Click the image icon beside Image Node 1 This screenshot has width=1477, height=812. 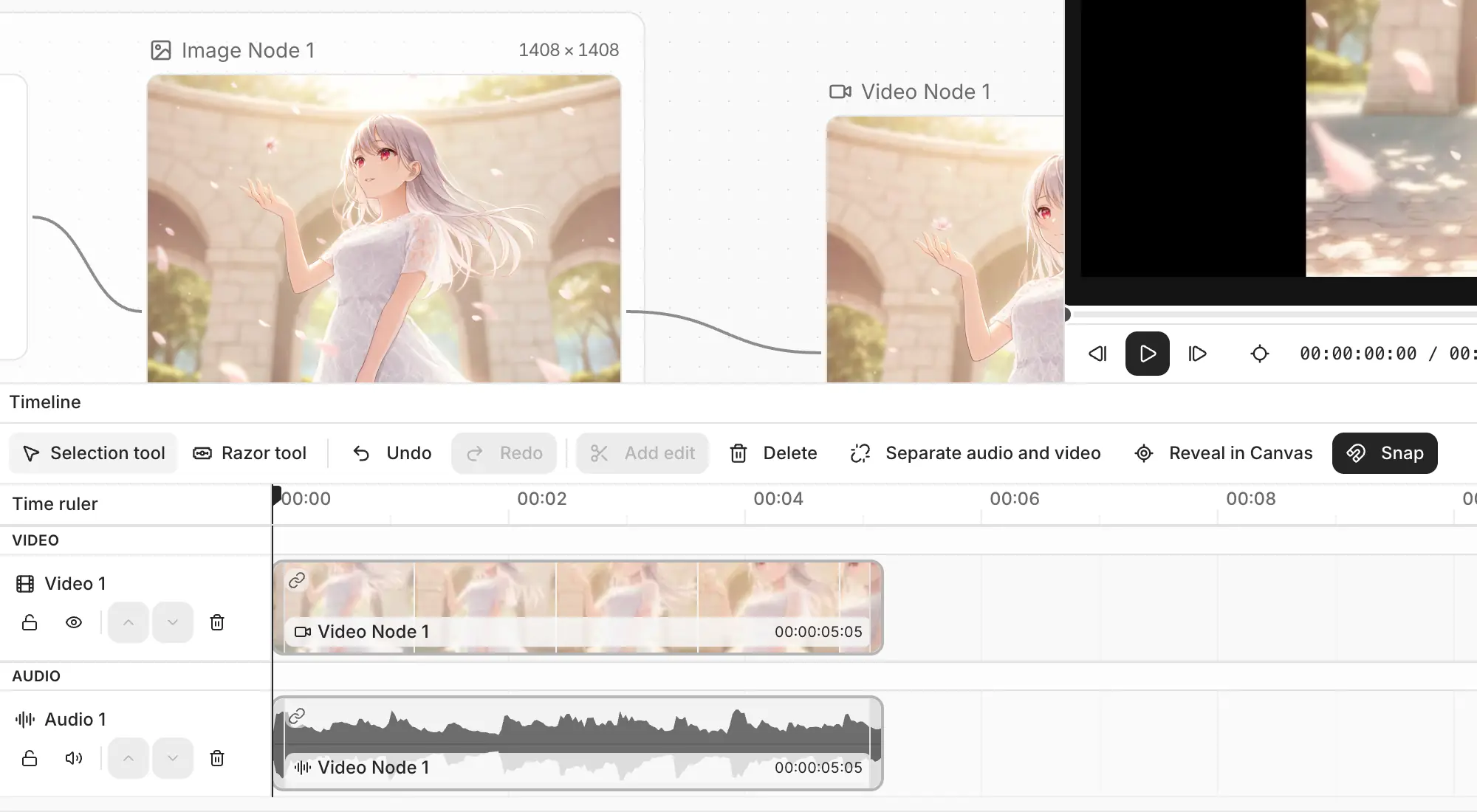[x=161, y=50]
